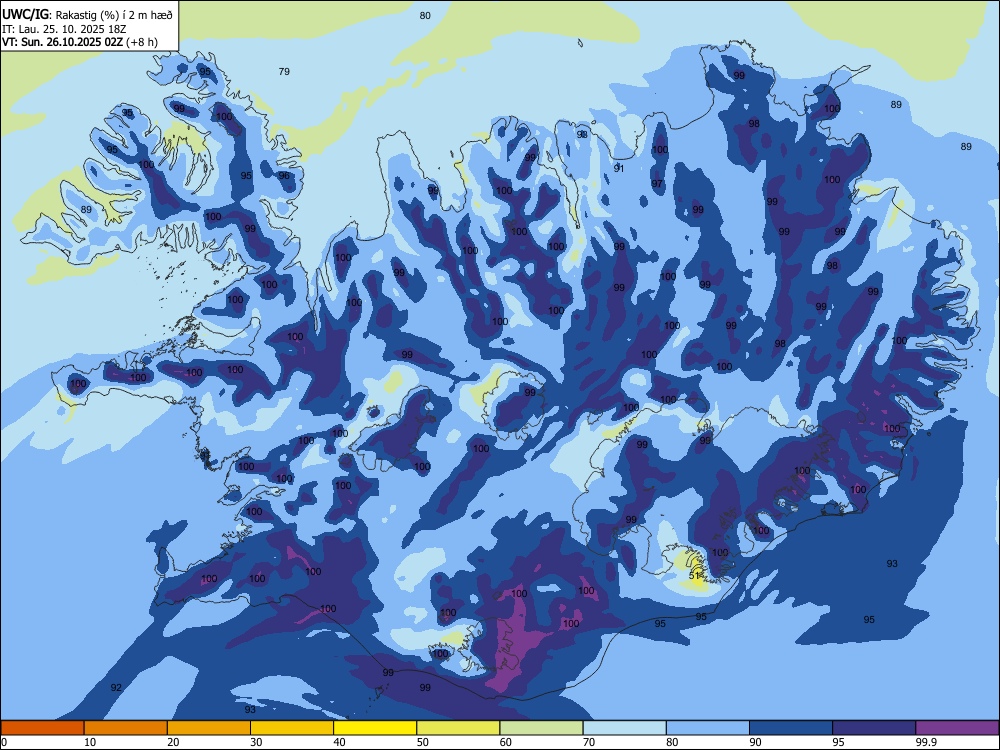This screenshot has width=1000, height=750.
Task: Click the golden 30–40 legend swatch
Action: pos(291,728)
